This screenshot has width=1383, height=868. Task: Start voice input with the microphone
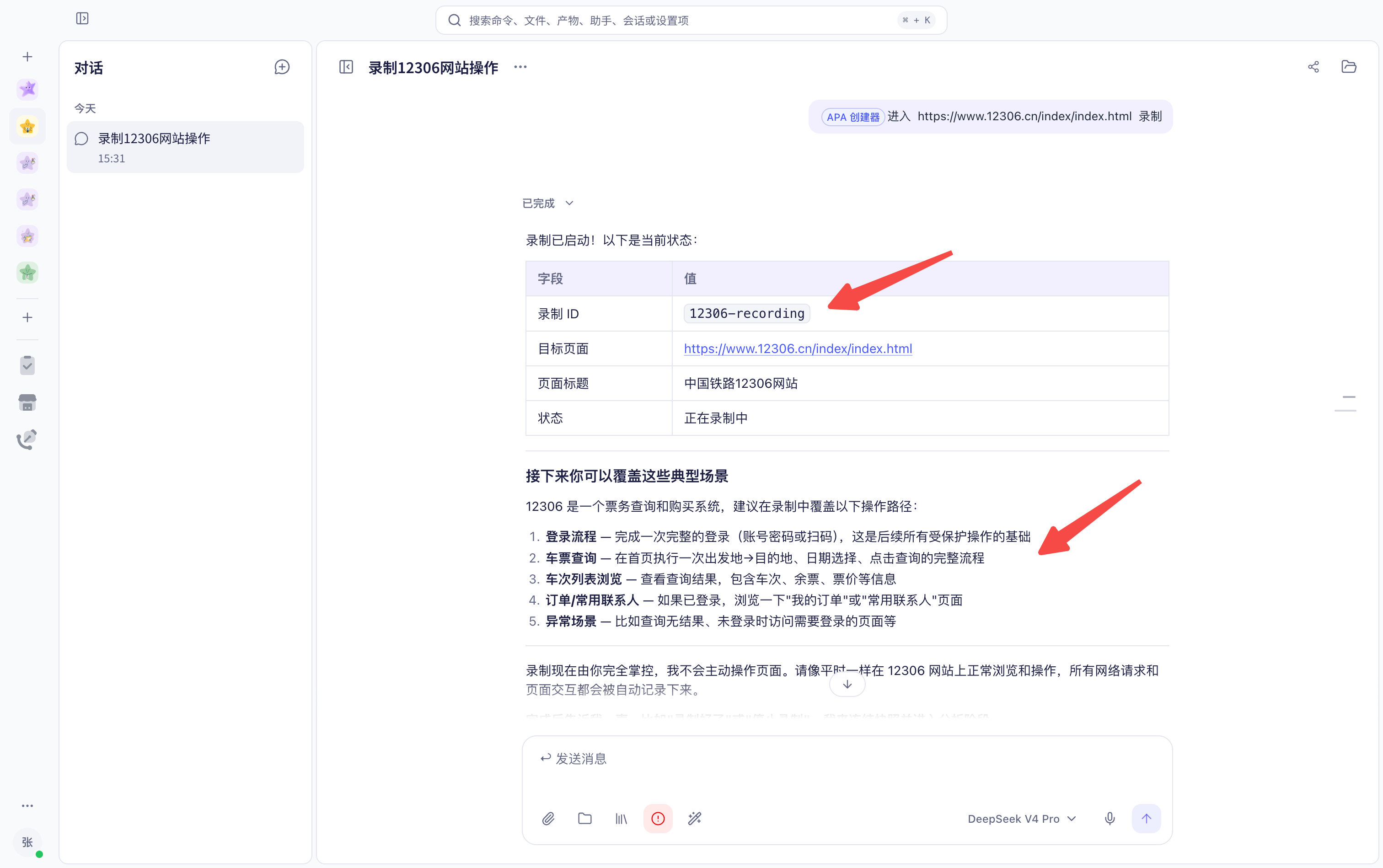click(x=1110, y=819)
